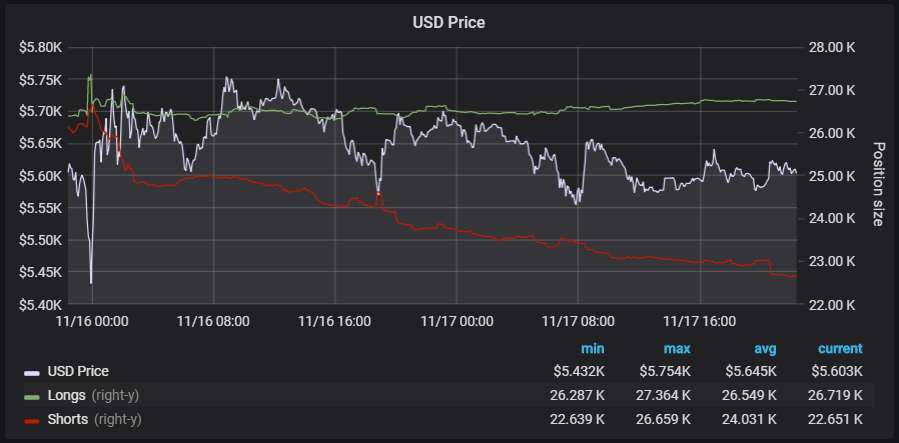Sort legend by the min column
The height and width of the screenshot is (443, 899).
(x=593, y=349)
